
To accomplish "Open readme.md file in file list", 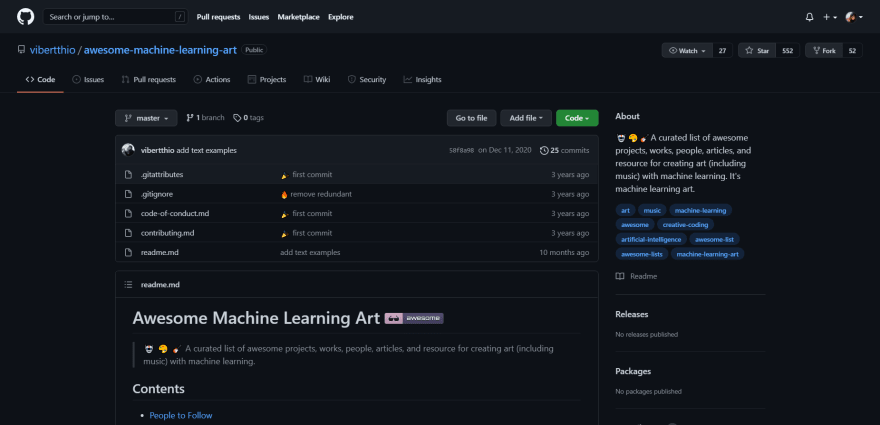I will pyautogui.click(x=159, y=253).
